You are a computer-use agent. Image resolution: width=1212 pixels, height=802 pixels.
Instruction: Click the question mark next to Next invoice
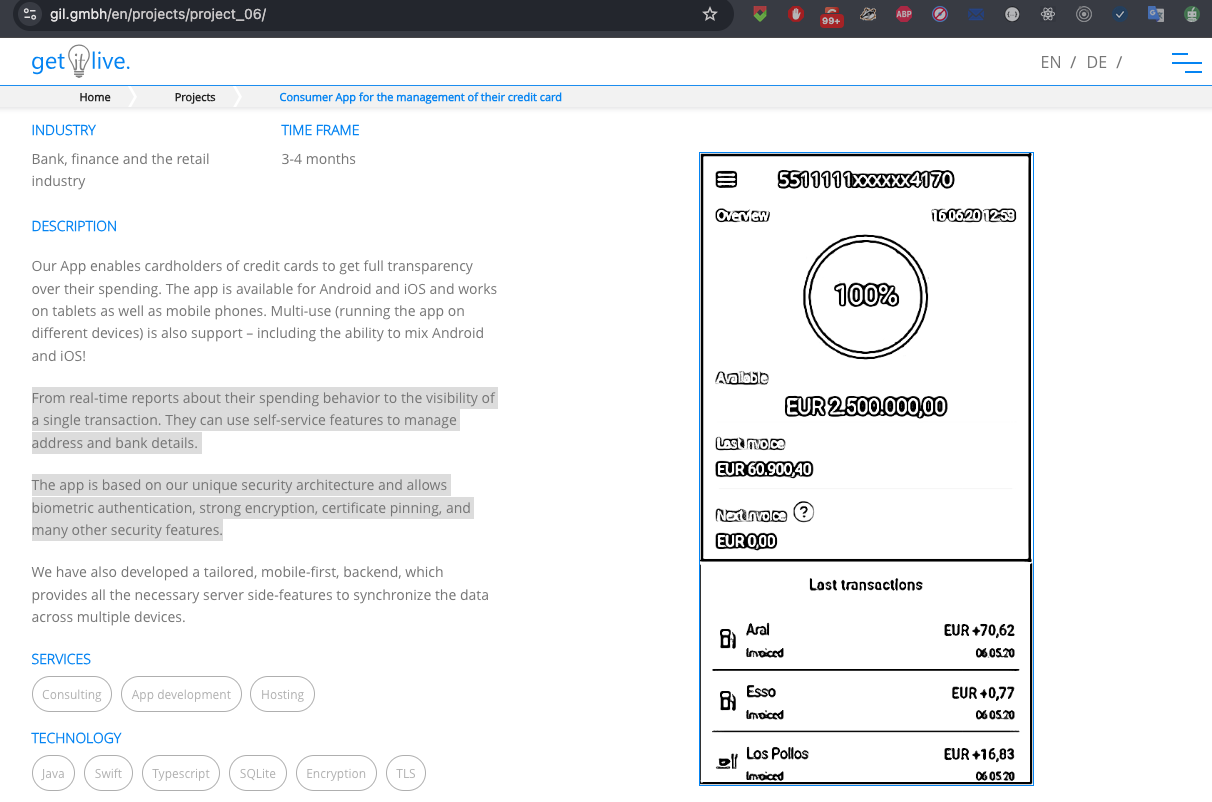click(803, 512)
